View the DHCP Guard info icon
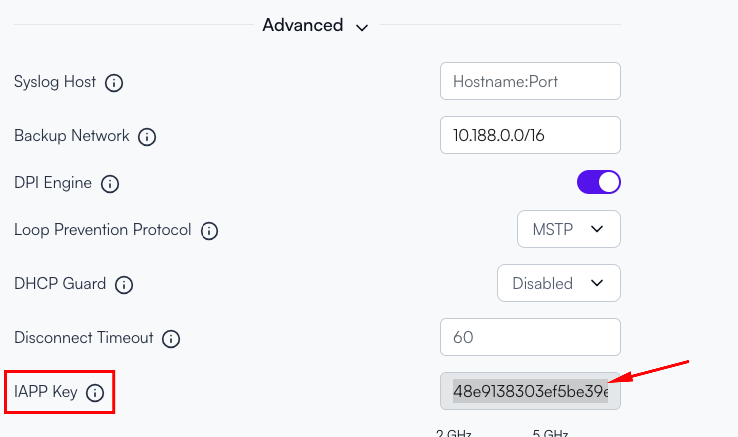738x437 pixels. point(124,285)
